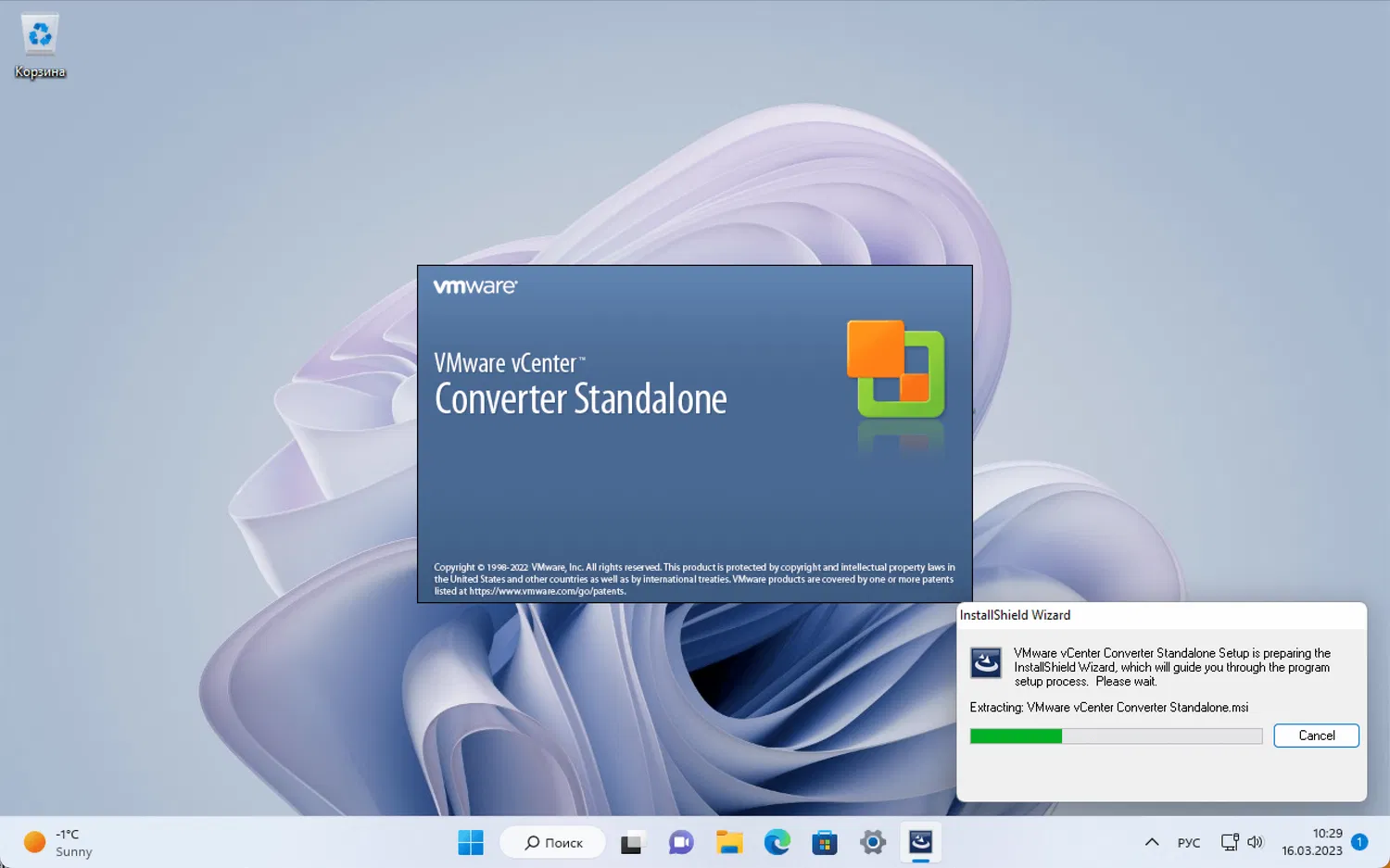Open the volume speaker icon in tray
The image size is (1390, 868).
click(x=1255, y=842)
